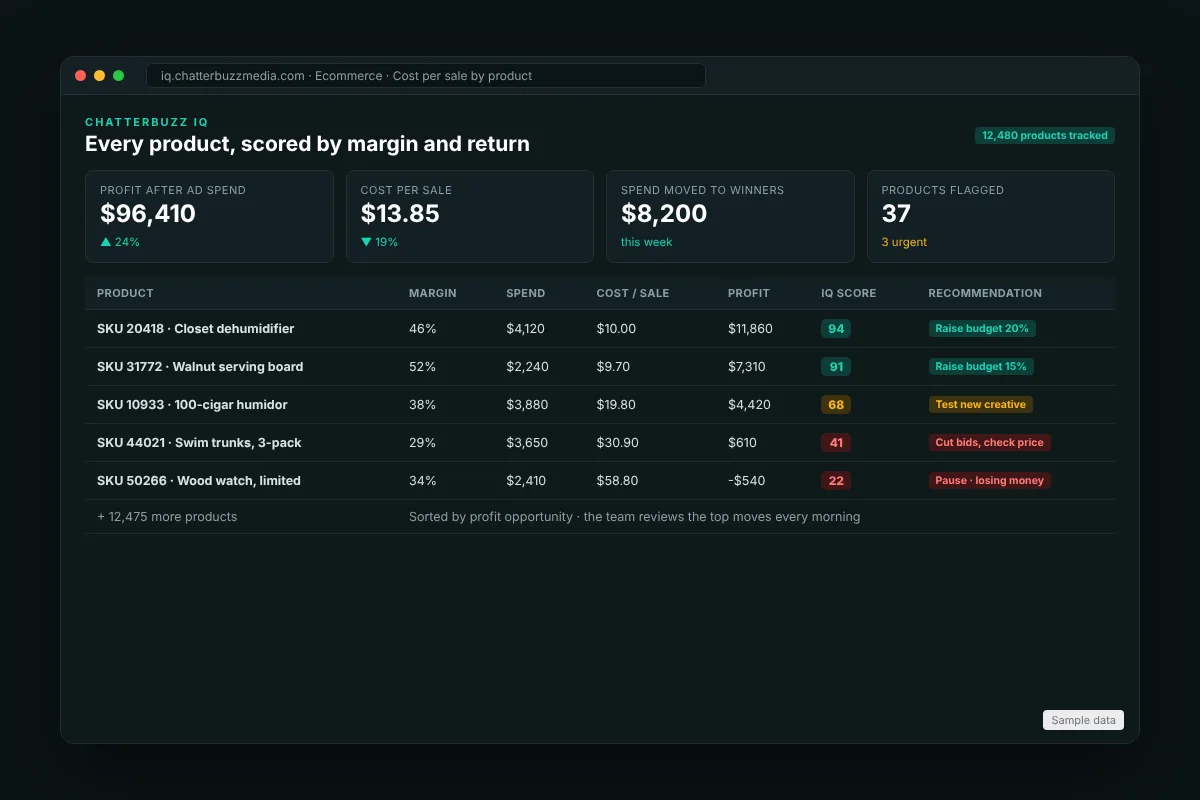Click the 'Cut bids, check price' recommendation
Screen dimensions: 1200x800
989,443
